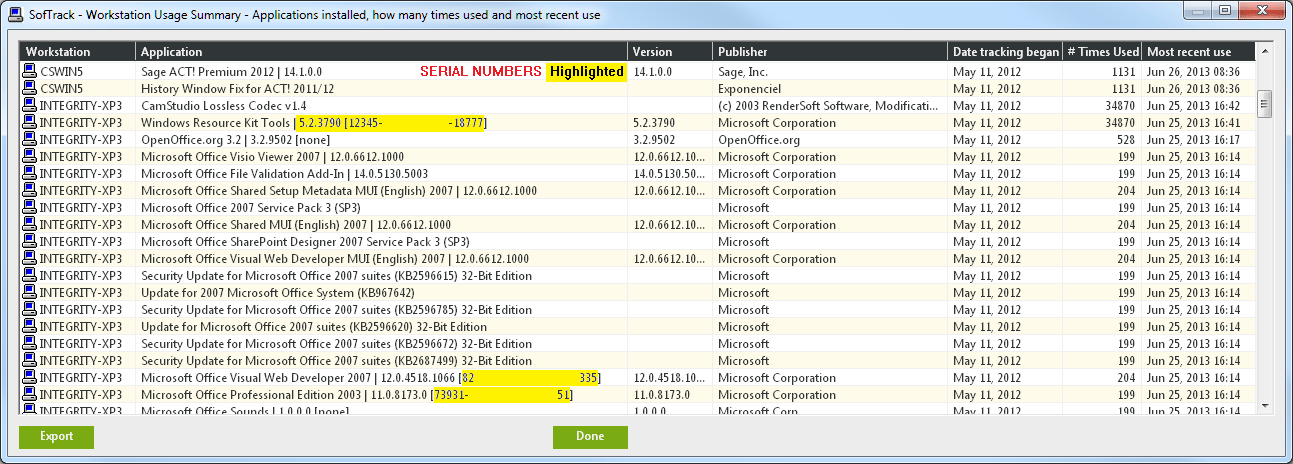The image size is (1293, 464).
Task: Click the SofTrack title bar icon
Action: tap(15, 13)
